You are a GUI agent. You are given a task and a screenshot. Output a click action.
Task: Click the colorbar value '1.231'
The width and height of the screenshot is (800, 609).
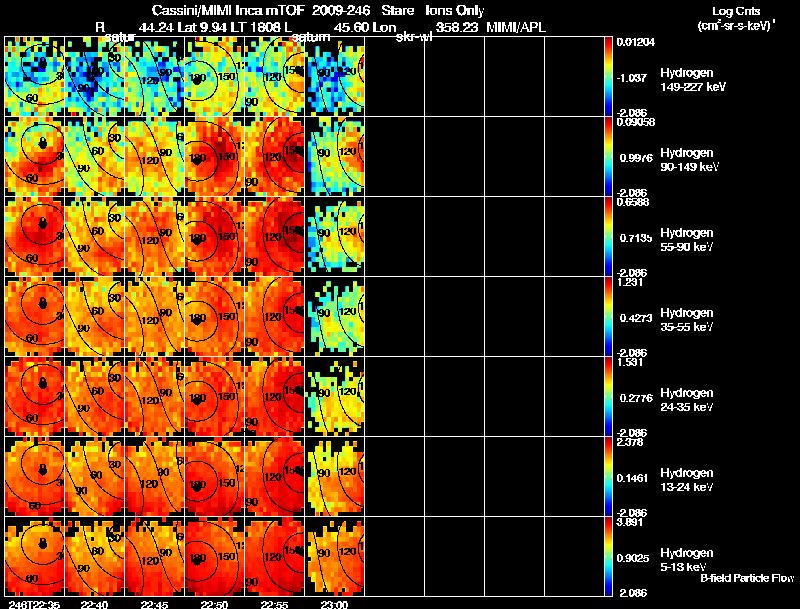click(630, 282)
